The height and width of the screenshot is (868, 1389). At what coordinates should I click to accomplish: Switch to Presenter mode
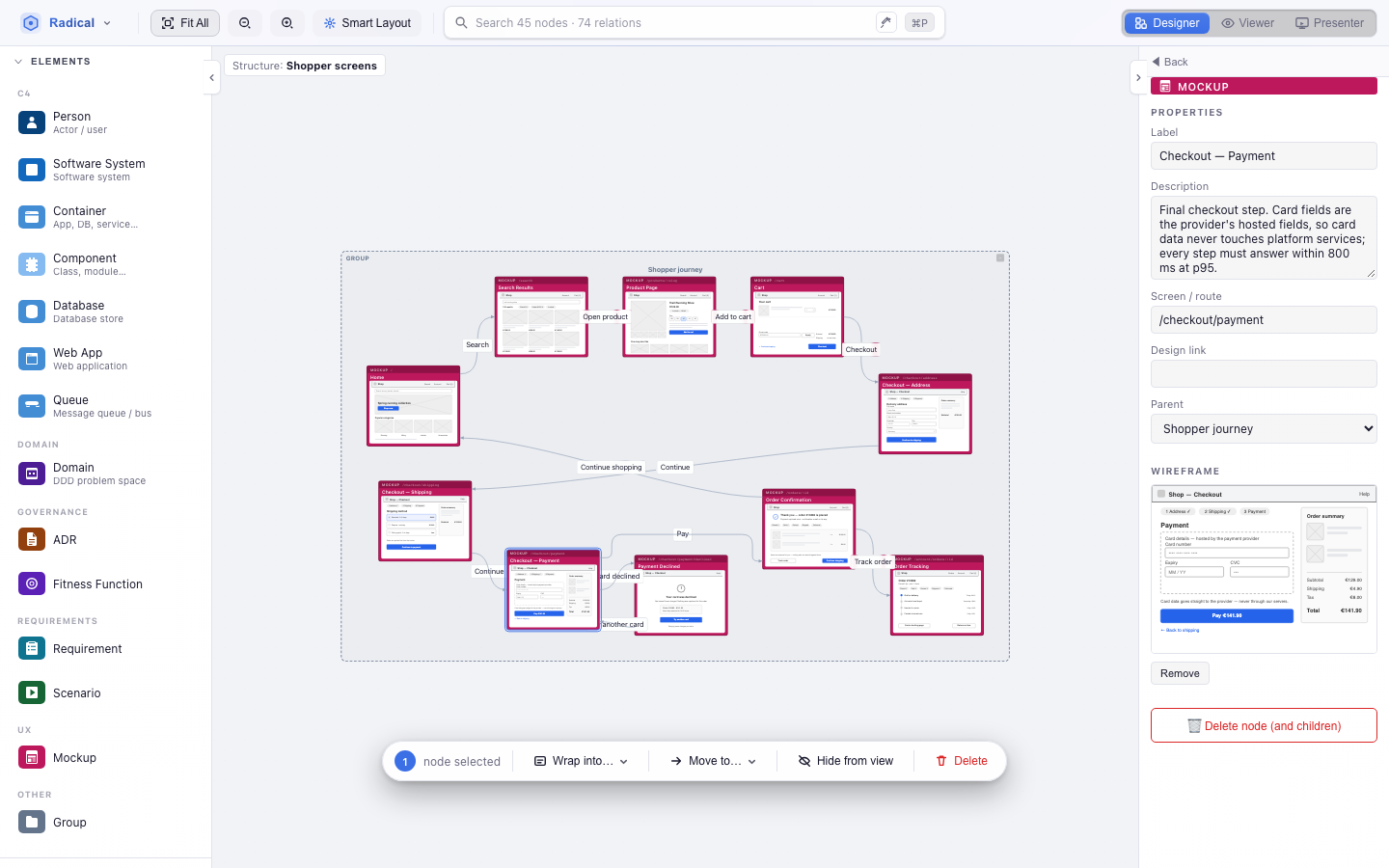[1329, 23]
